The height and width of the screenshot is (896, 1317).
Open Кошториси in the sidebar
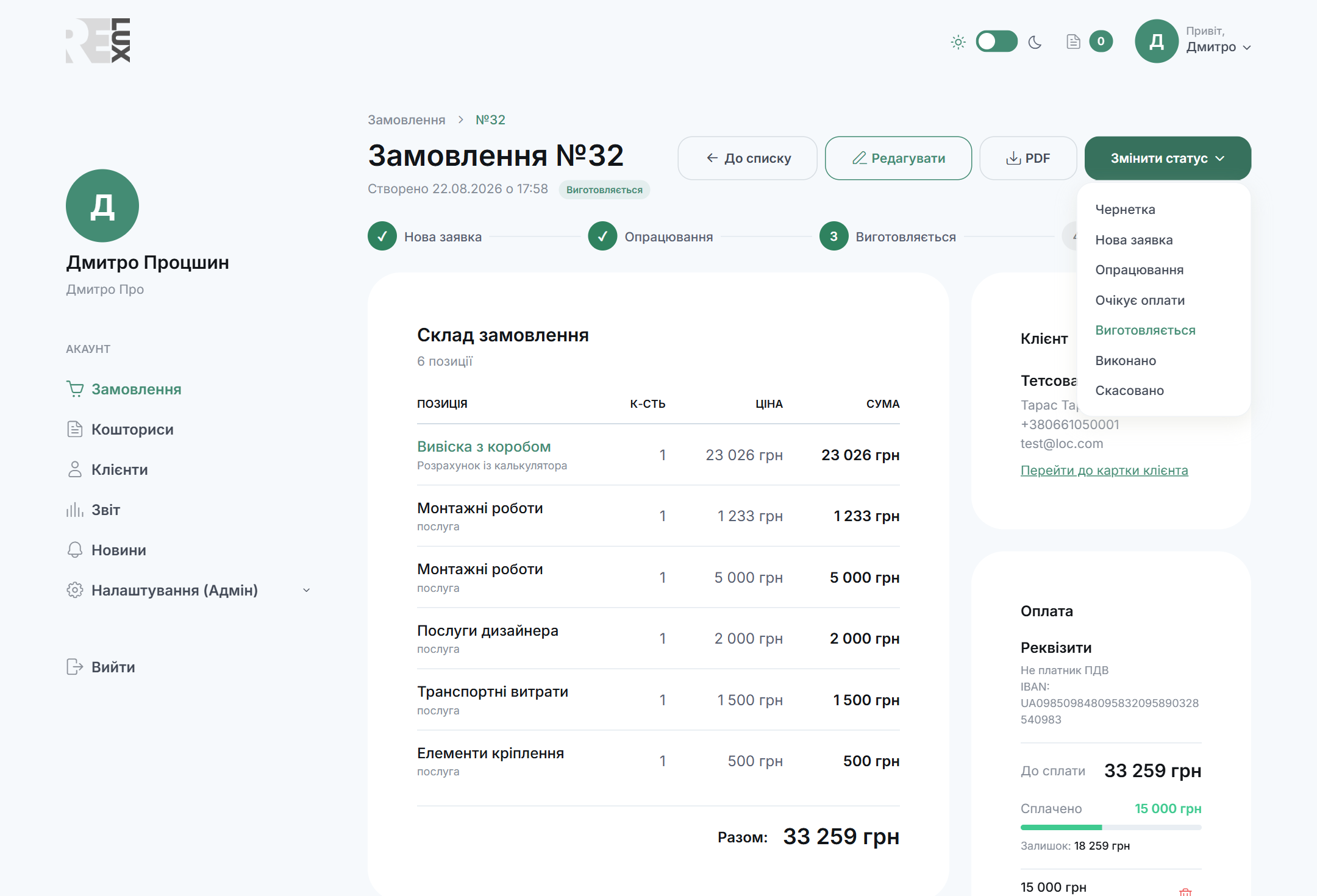(120, 429)
